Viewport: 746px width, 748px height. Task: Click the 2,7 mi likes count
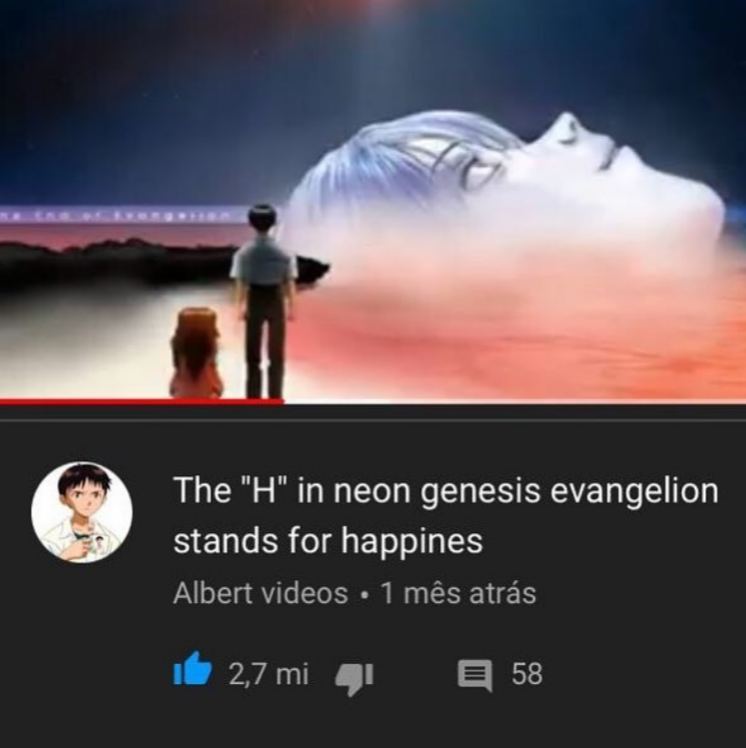coord(269,674)
